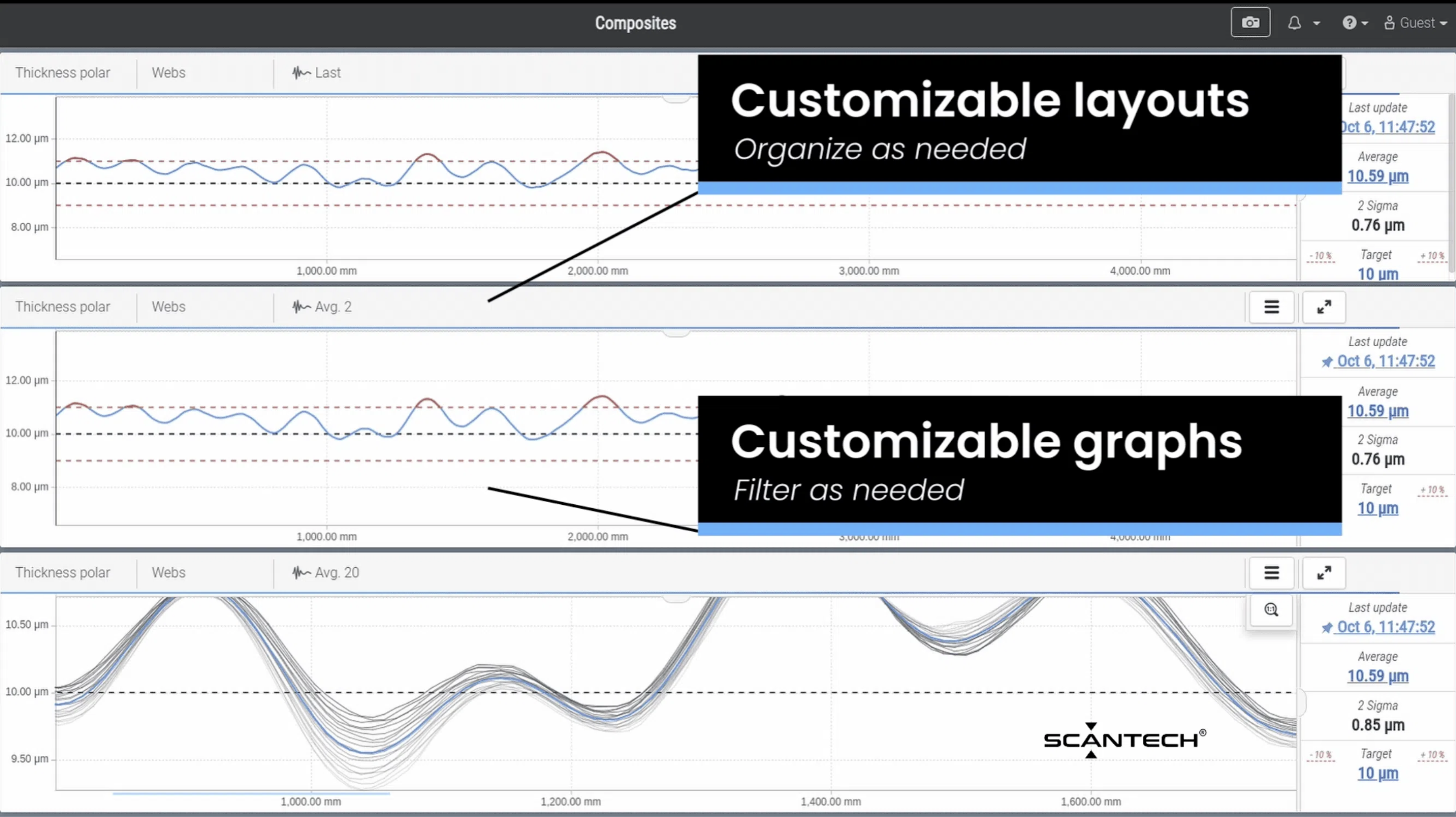Open the Guest user menu
Viewport: 1456px width, 817px height.
point(1415,23)
